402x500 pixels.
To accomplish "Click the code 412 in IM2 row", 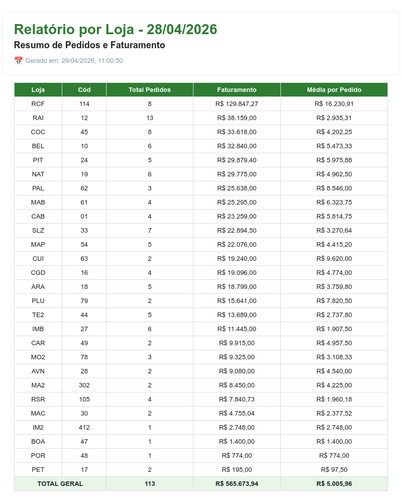I will (84, 427).
